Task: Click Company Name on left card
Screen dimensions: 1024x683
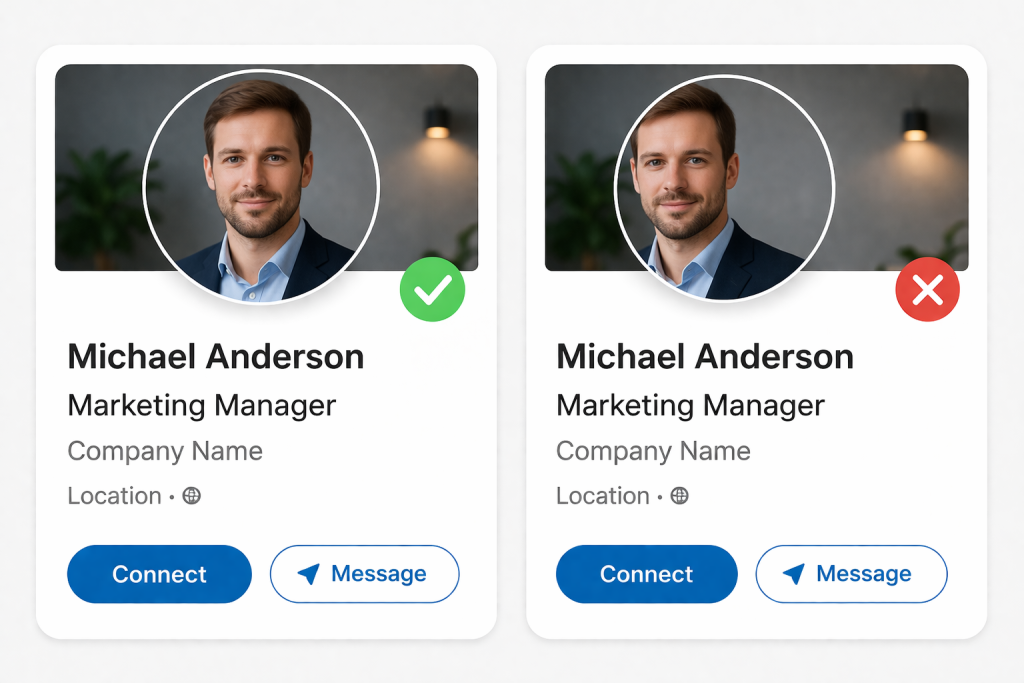Action: pos(165,451)
